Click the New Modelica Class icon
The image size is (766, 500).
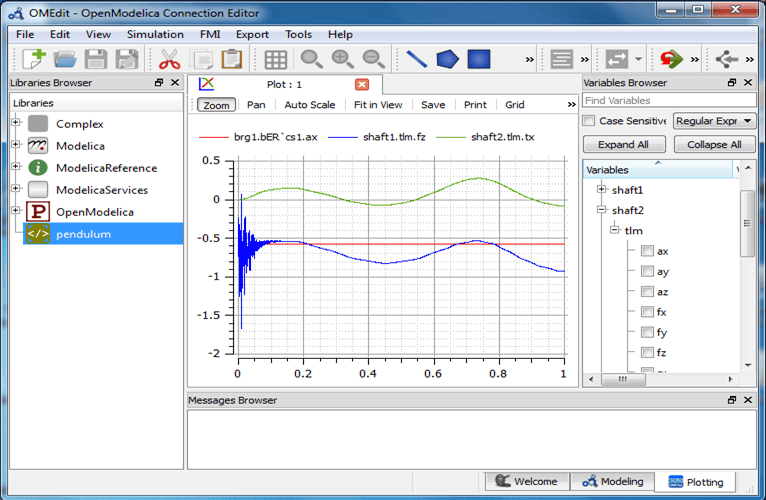(34, 59)
